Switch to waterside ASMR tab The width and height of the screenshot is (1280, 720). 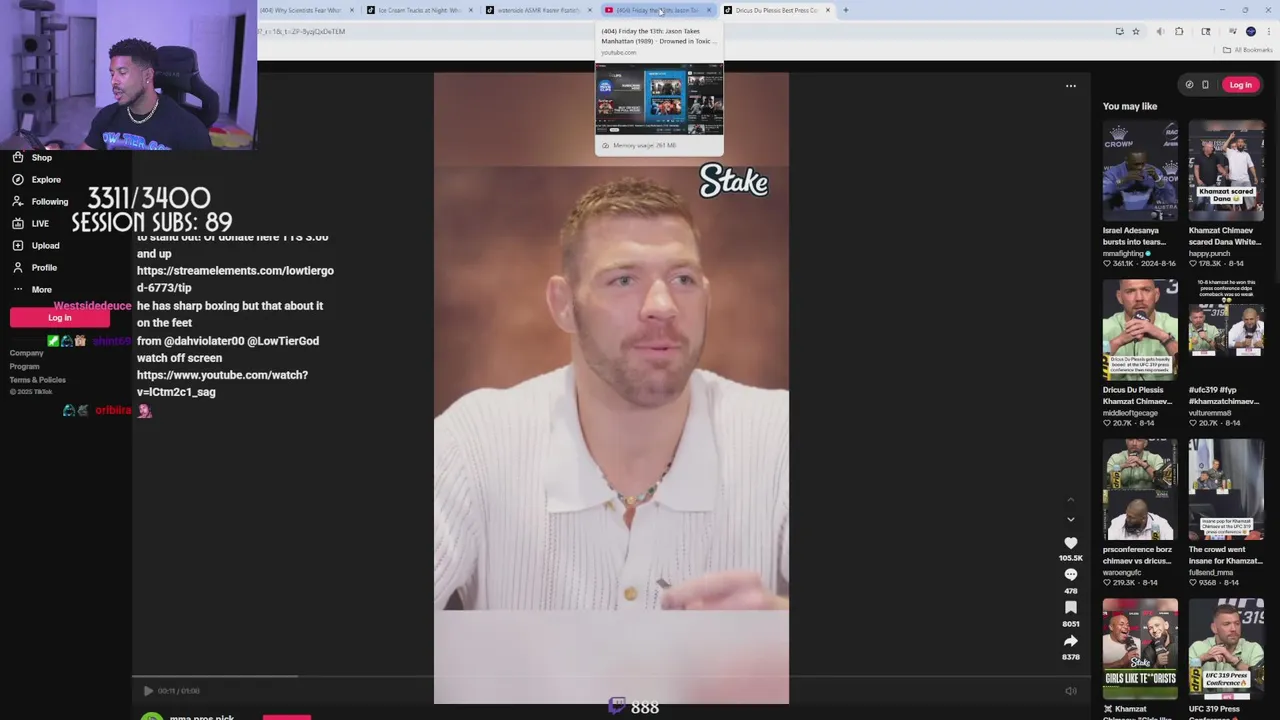pos(538,10)
